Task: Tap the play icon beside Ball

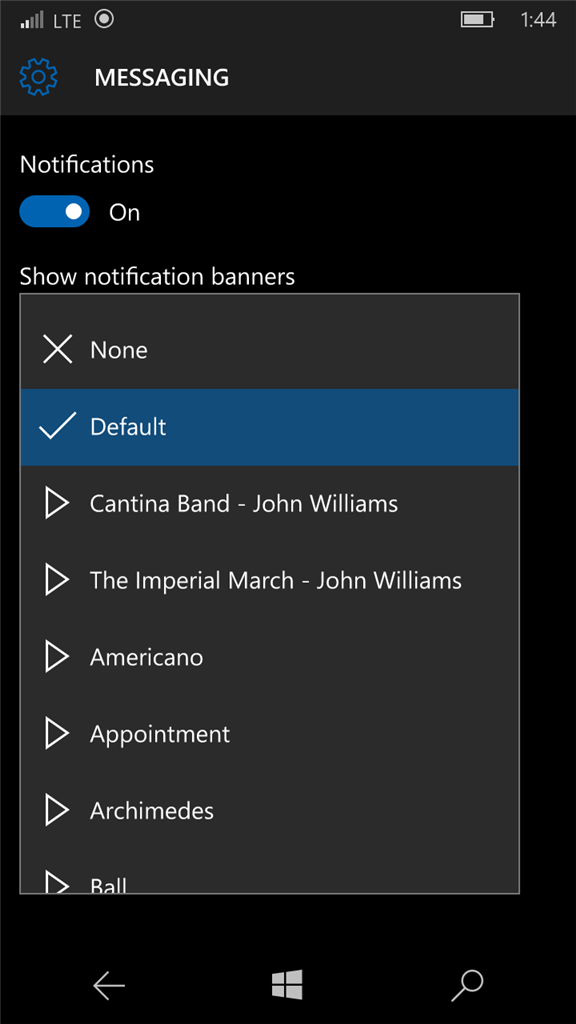Action: 57,883
